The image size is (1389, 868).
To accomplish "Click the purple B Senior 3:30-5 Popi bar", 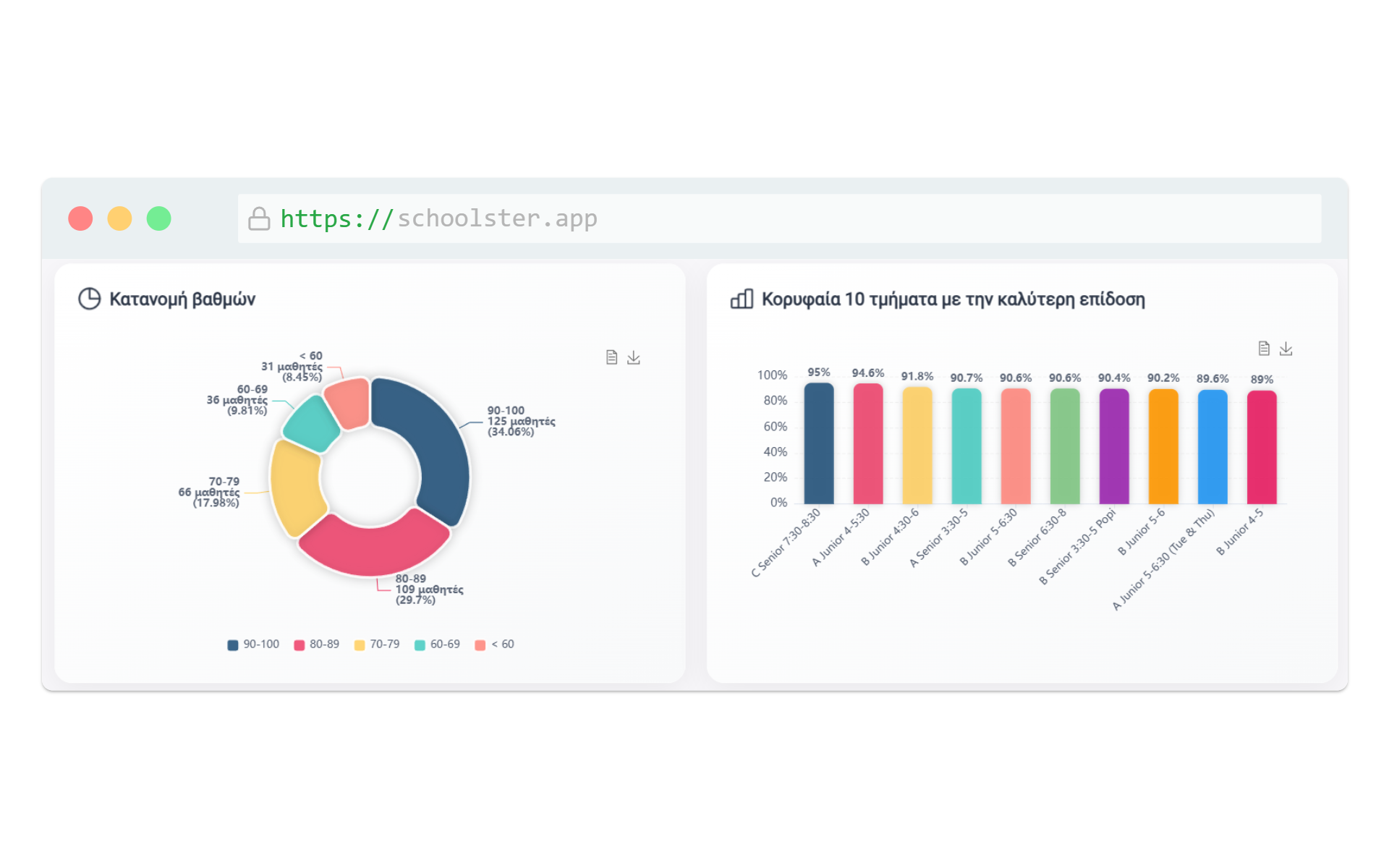I will click(1114, 446).
